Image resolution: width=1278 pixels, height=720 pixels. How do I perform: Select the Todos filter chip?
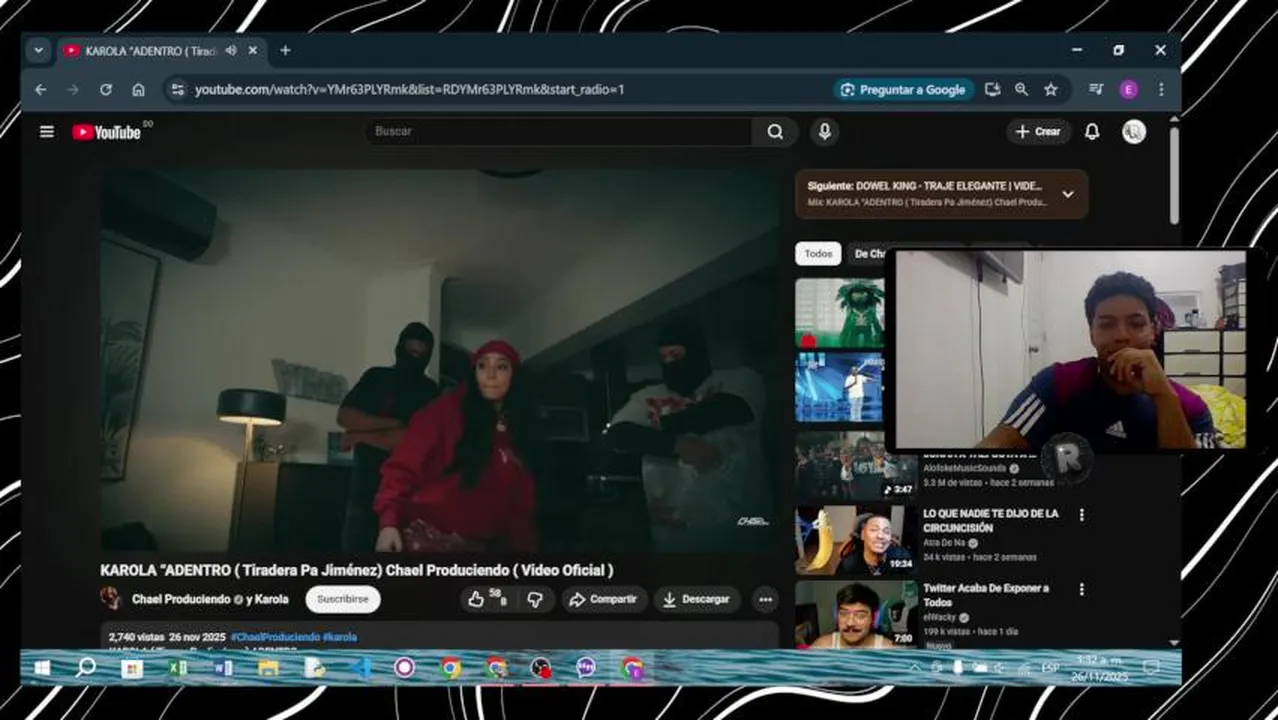coord(818,254)
